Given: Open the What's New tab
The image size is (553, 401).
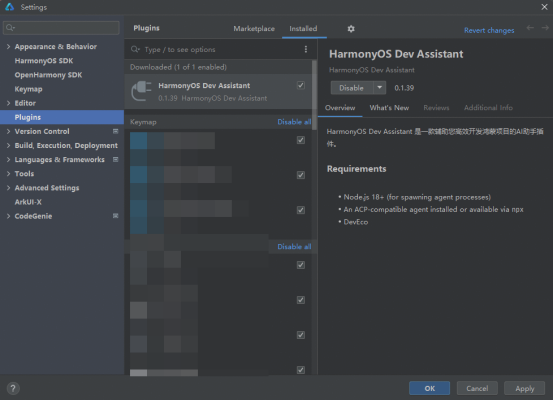Looking at the screenshot, I should coord(389,108).
